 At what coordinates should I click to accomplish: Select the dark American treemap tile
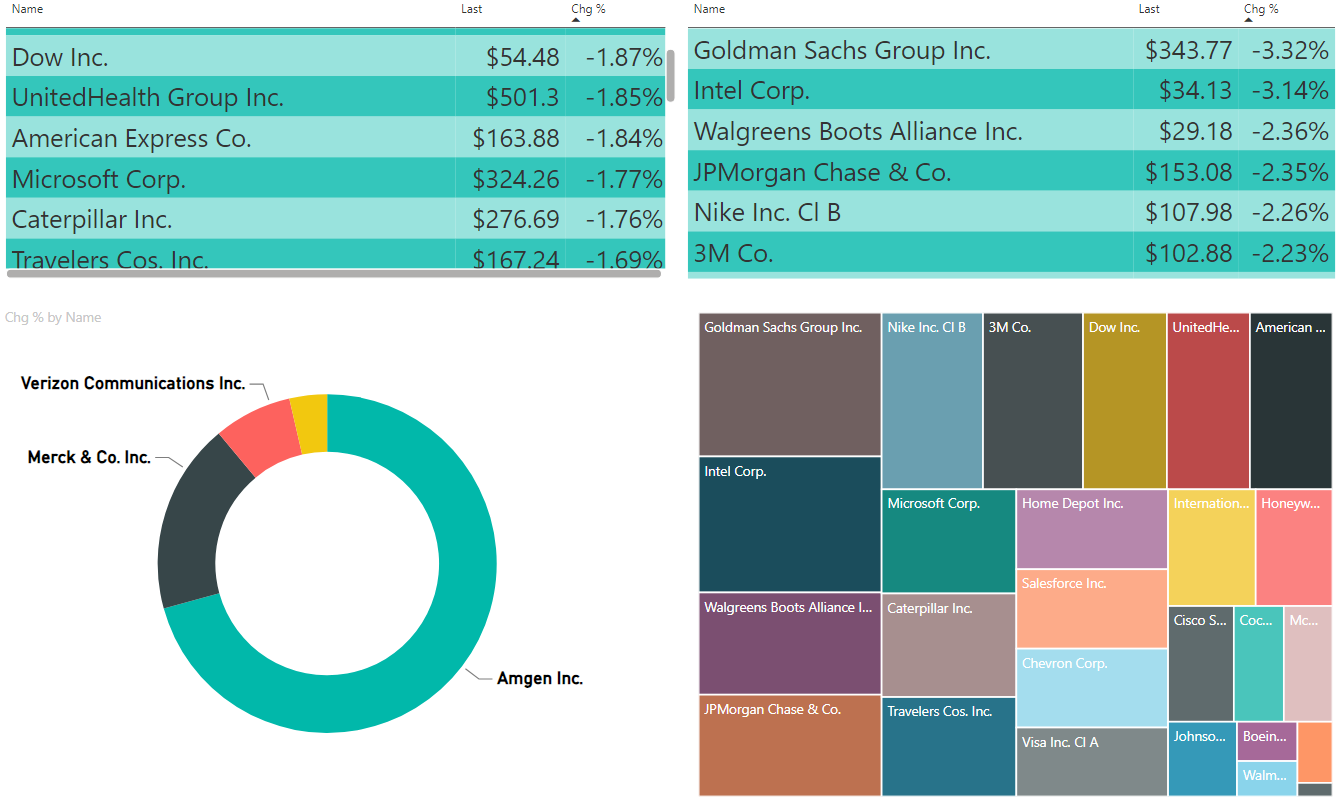1291,401
